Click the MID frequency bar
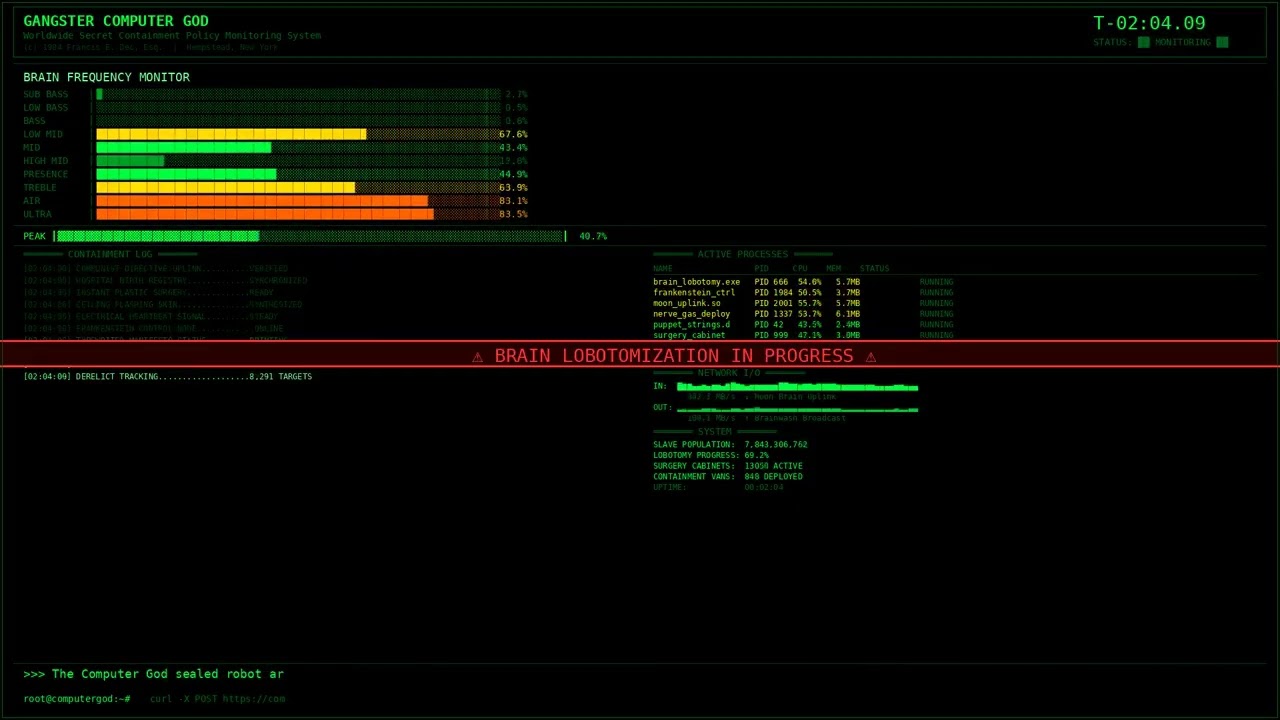The width and height of the screenshot is (1280, 720). pyautogui.click(x=297, y=148)
